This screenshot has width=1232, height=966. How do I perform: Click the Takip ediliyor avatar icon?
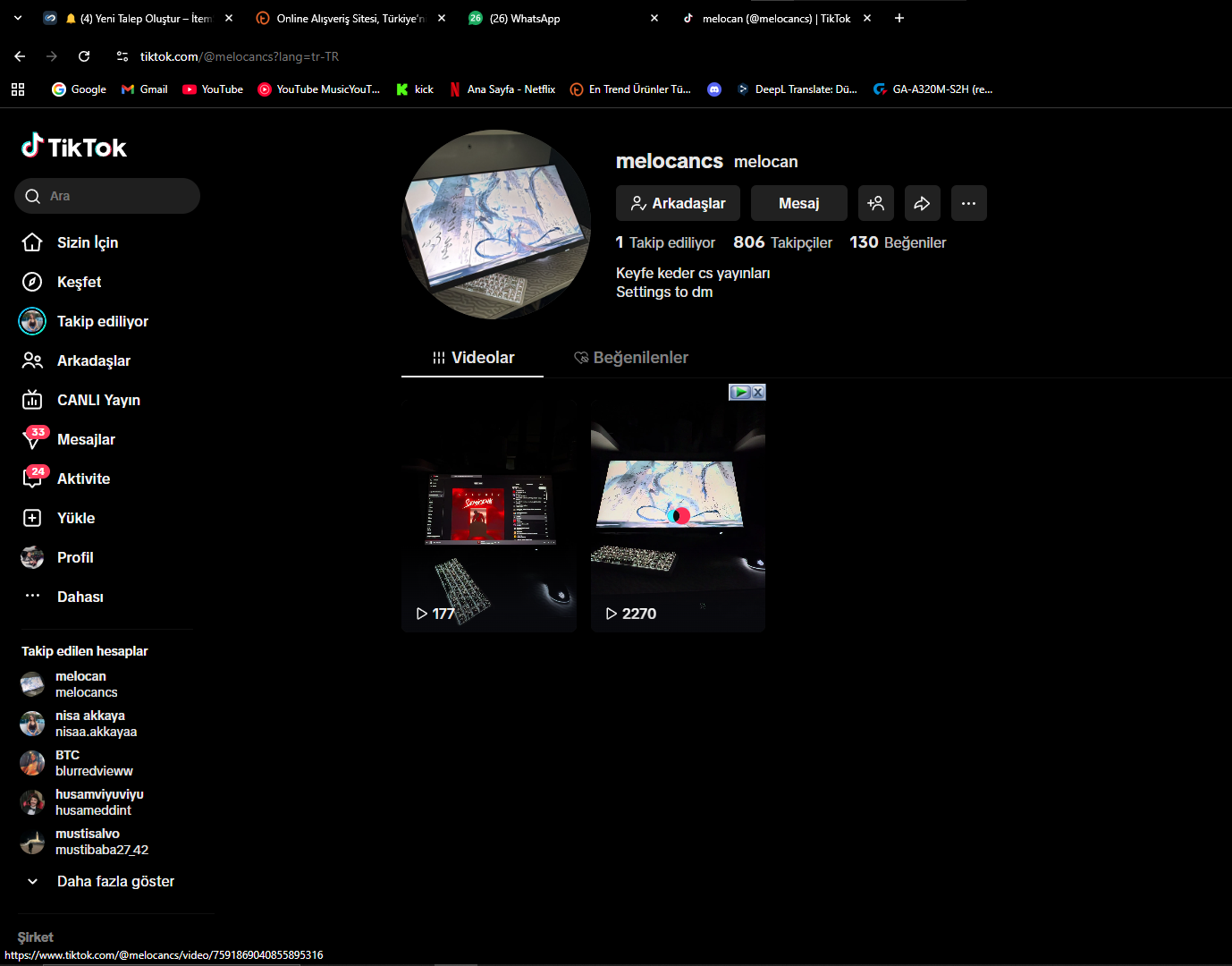32,321
